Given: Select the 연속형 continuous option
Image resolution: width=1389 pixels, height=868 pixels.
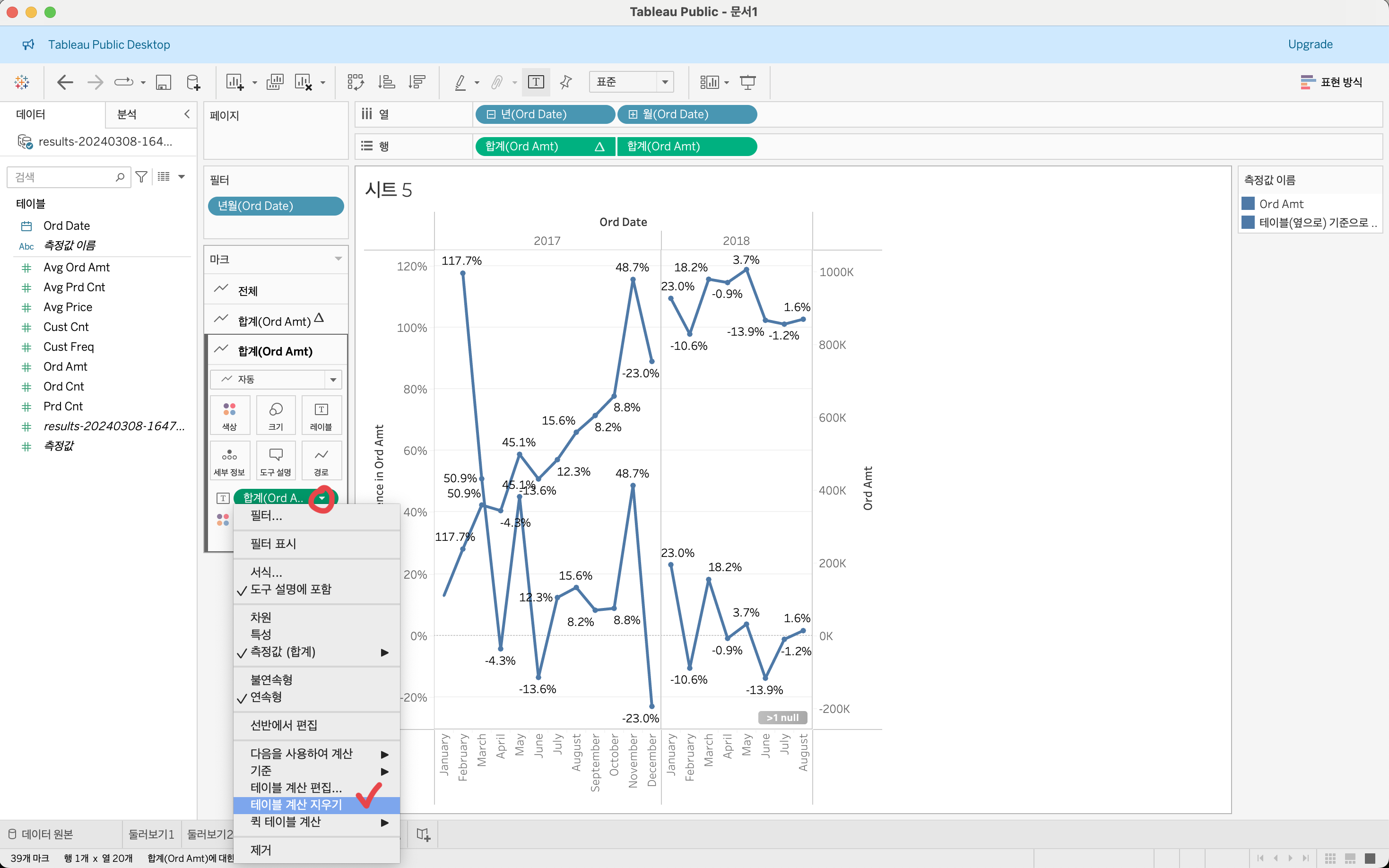Looking at the screenshot, I should tap(266, 697).
